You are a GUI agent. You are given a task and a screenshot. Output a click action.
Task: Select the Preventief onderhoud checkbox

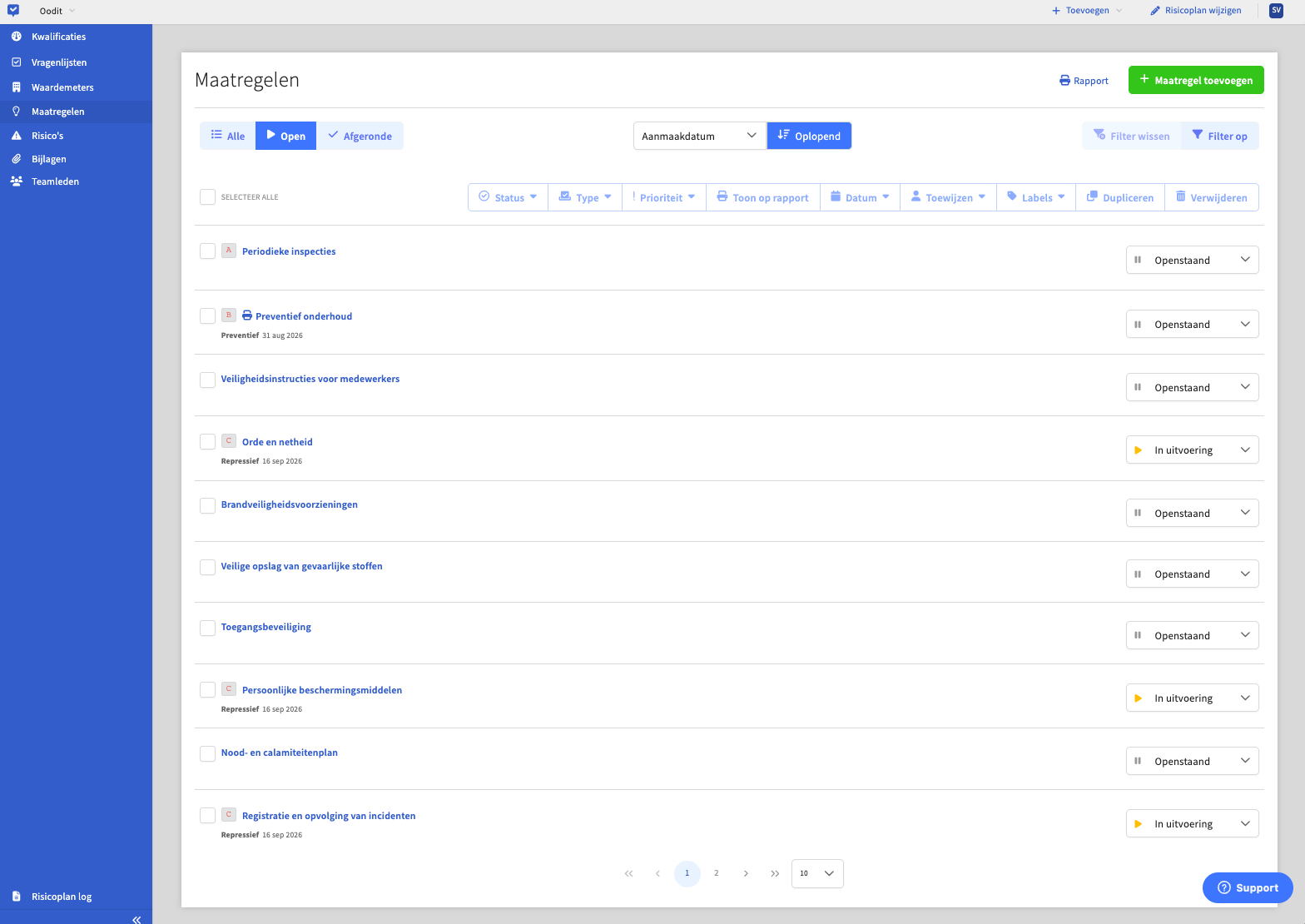point(208,315)
